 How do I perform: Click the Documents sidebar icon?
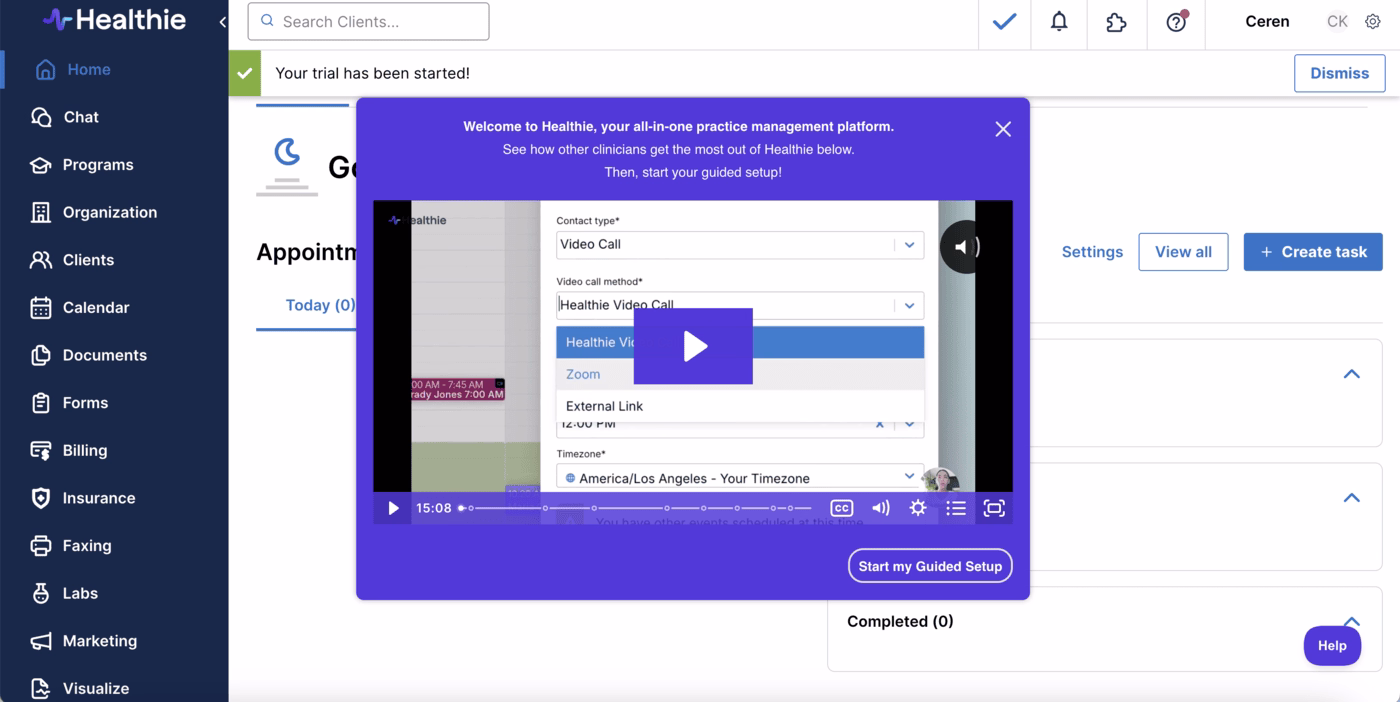[x=41, y=355]
